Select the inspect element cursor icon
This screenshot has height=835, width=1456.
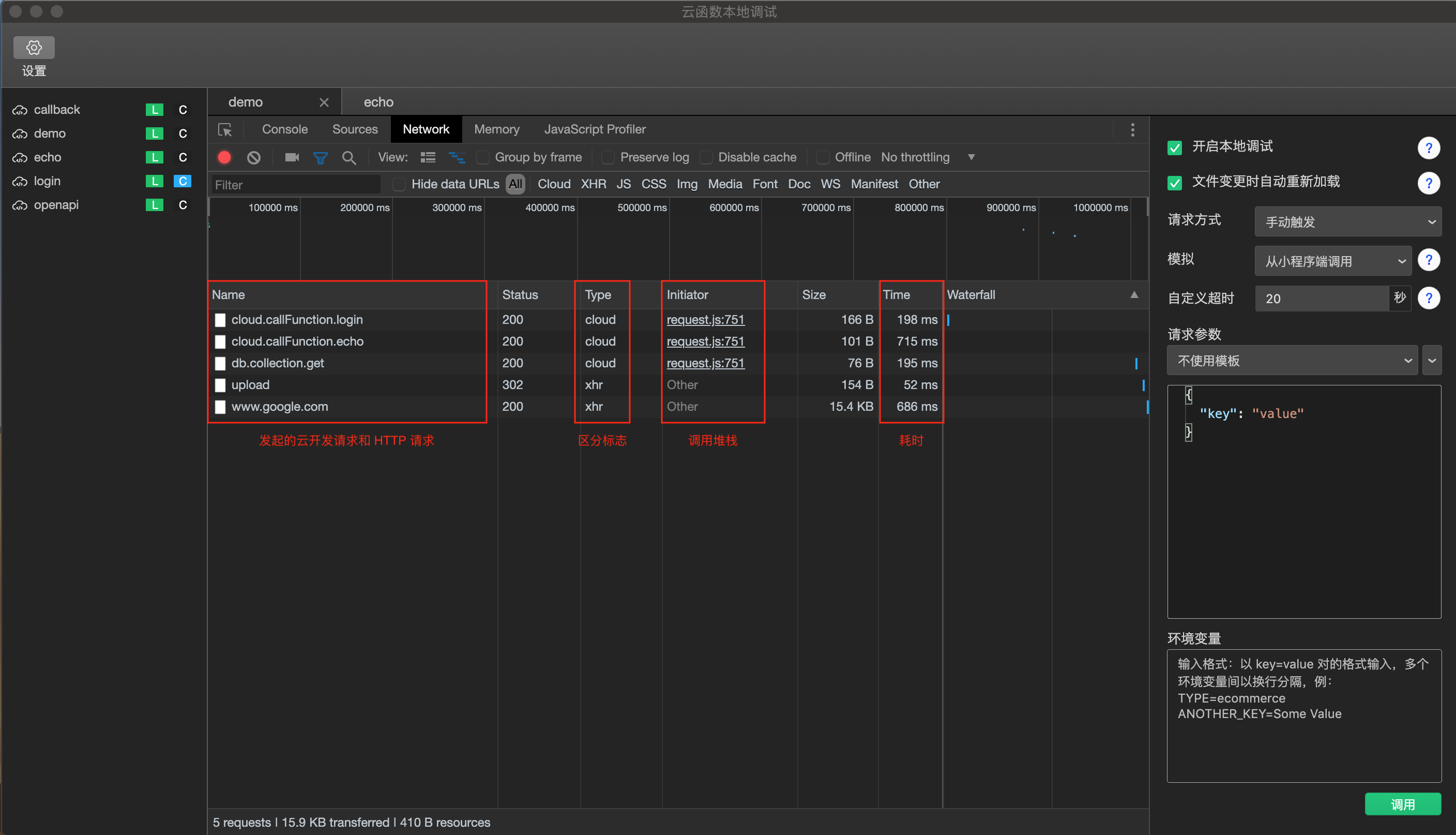(224, 130)
